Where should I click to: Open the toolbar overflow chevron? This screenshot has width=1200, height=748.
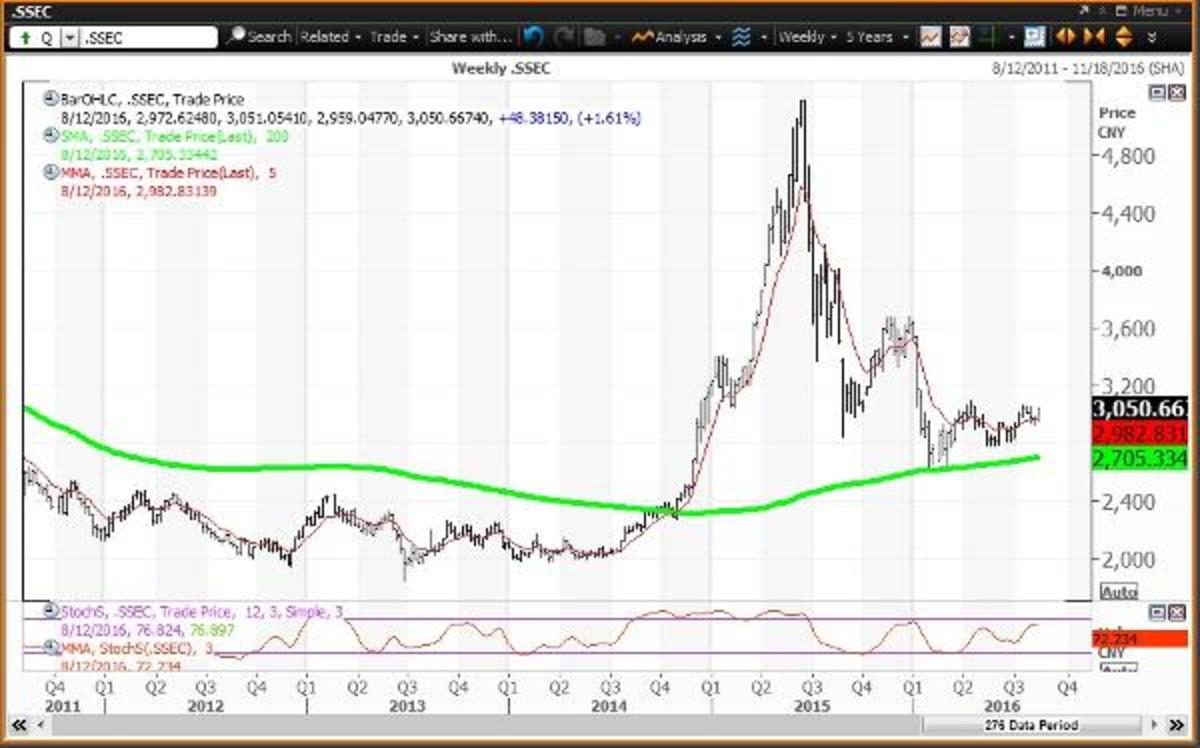(x=1151, y=37)
